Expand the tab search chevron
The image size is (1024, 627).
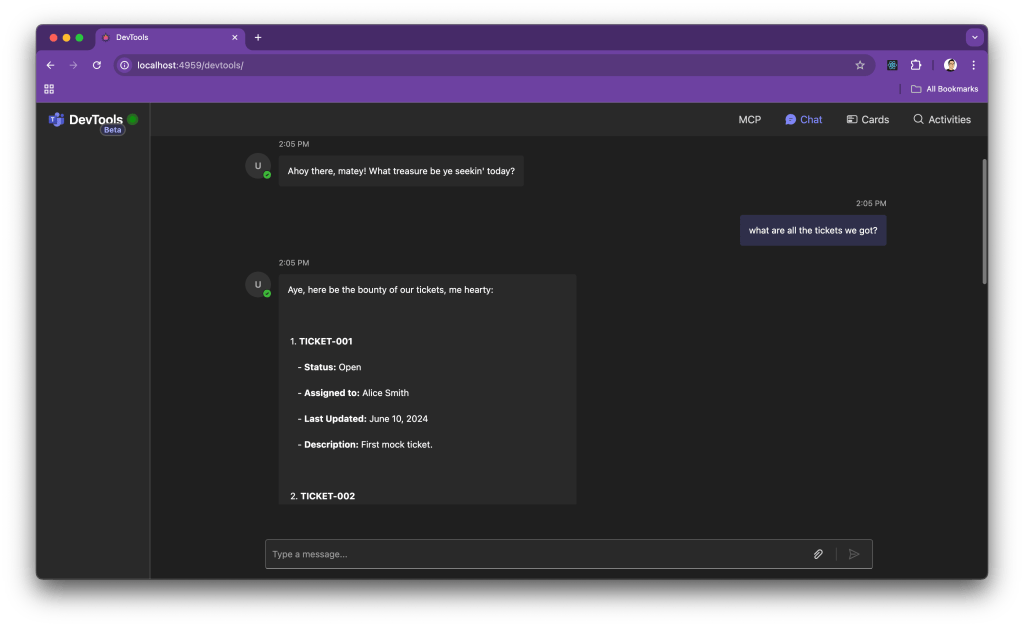point(974,37)
